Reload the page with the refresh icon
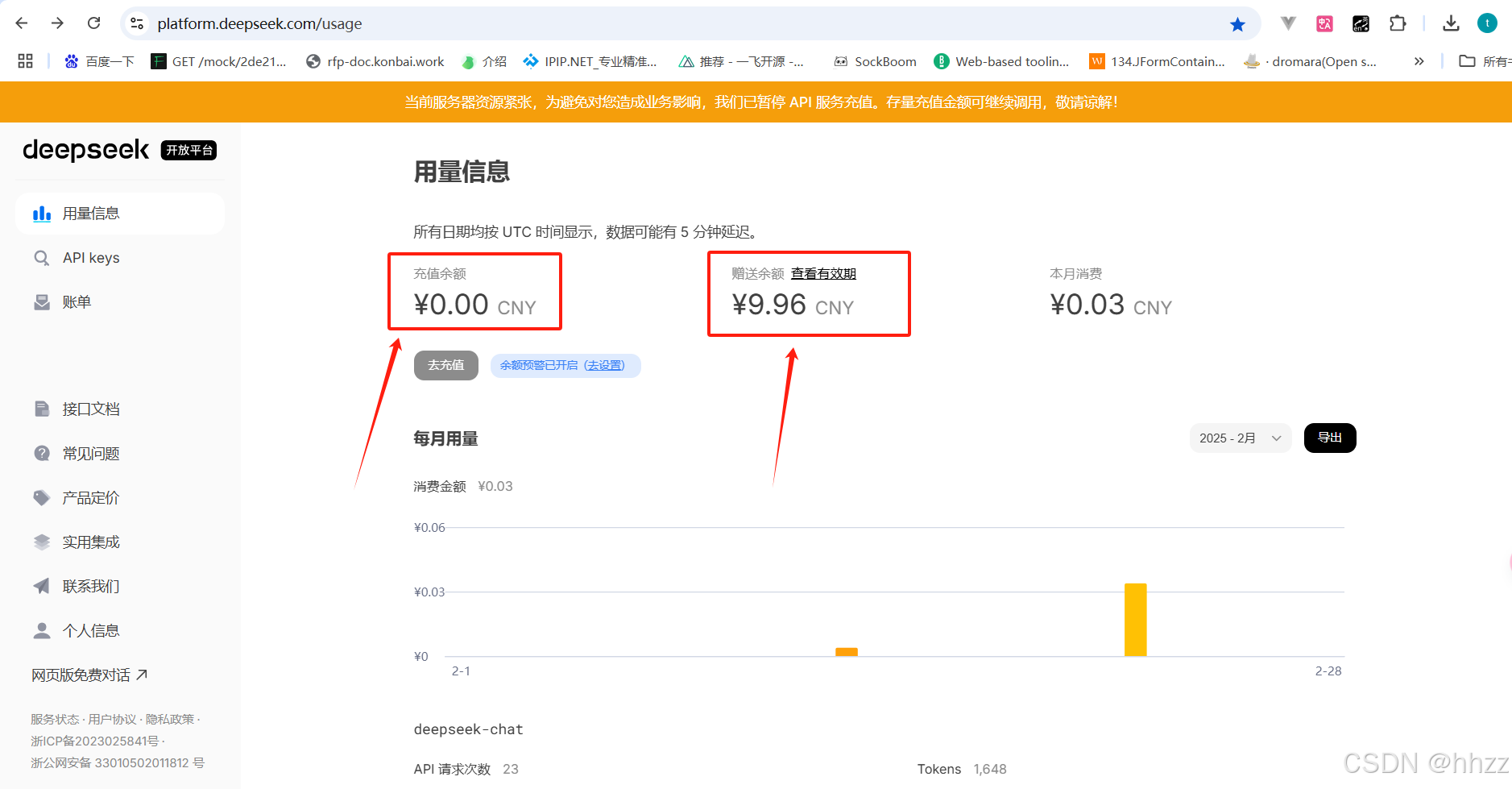 pos(93,23)
